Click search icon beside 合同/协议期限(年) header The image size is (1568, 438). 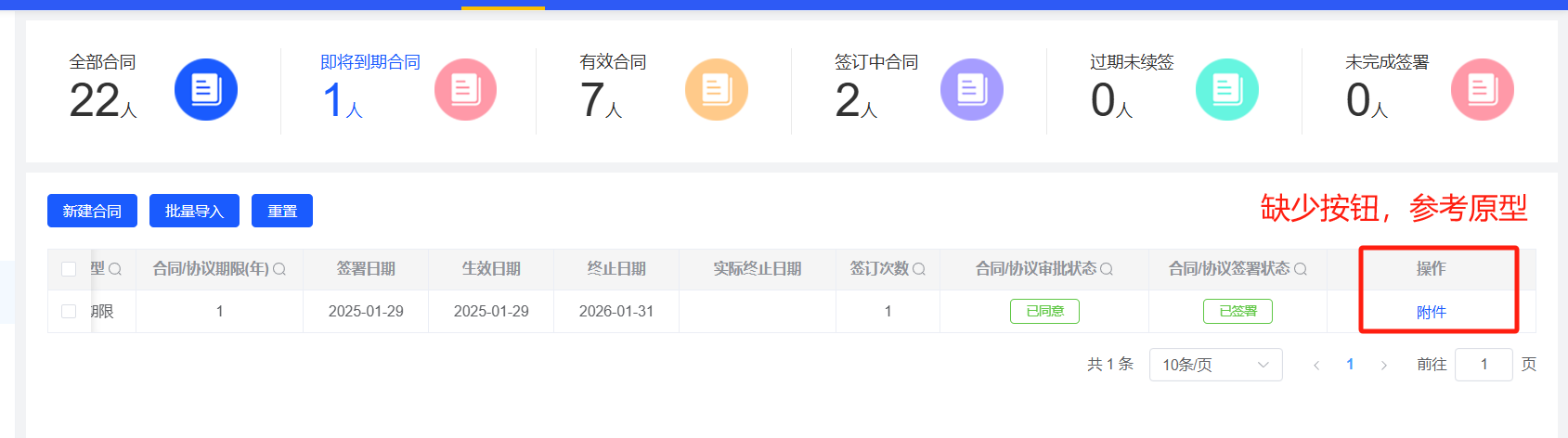tap(279, 269)
